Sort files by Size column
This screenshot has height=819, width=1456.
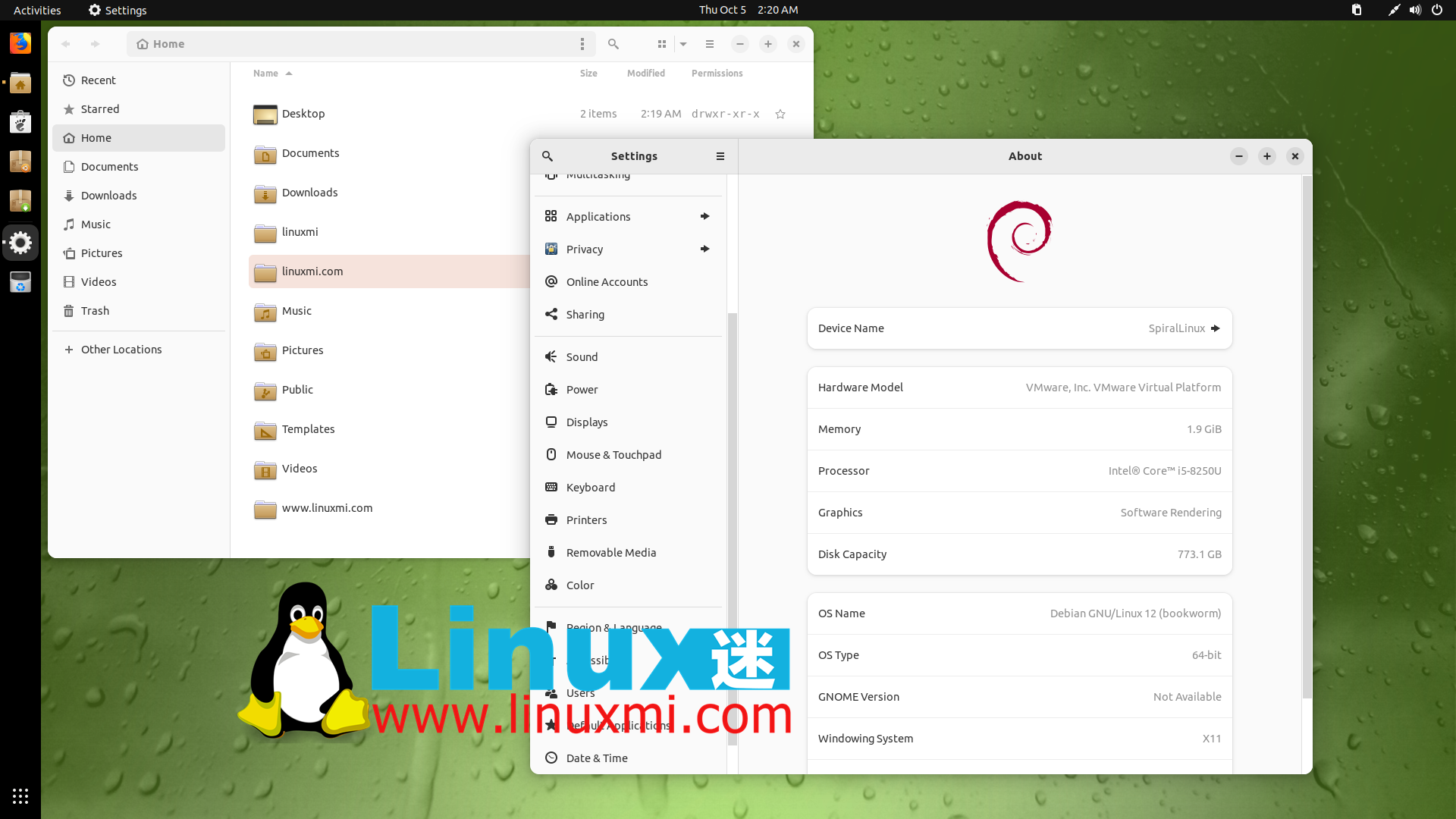pos(588,74)
